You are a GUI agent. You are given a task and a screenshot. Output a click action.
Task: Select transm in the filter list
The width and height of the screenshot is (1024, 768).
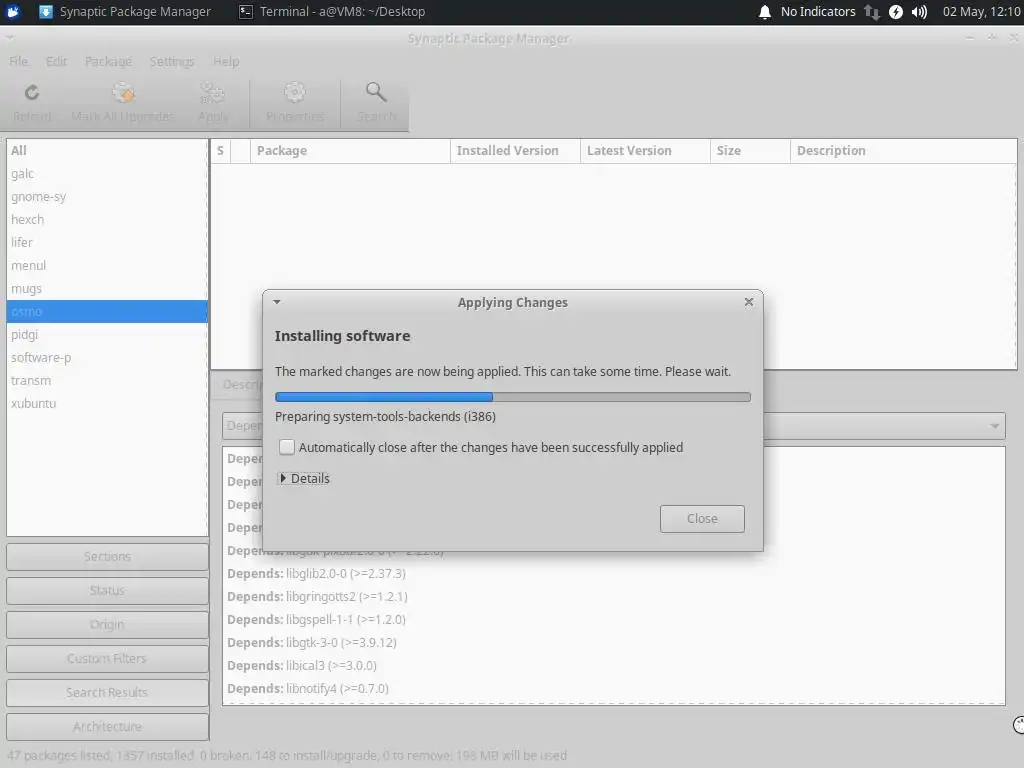pyautogui.click(x=107, y=380)
